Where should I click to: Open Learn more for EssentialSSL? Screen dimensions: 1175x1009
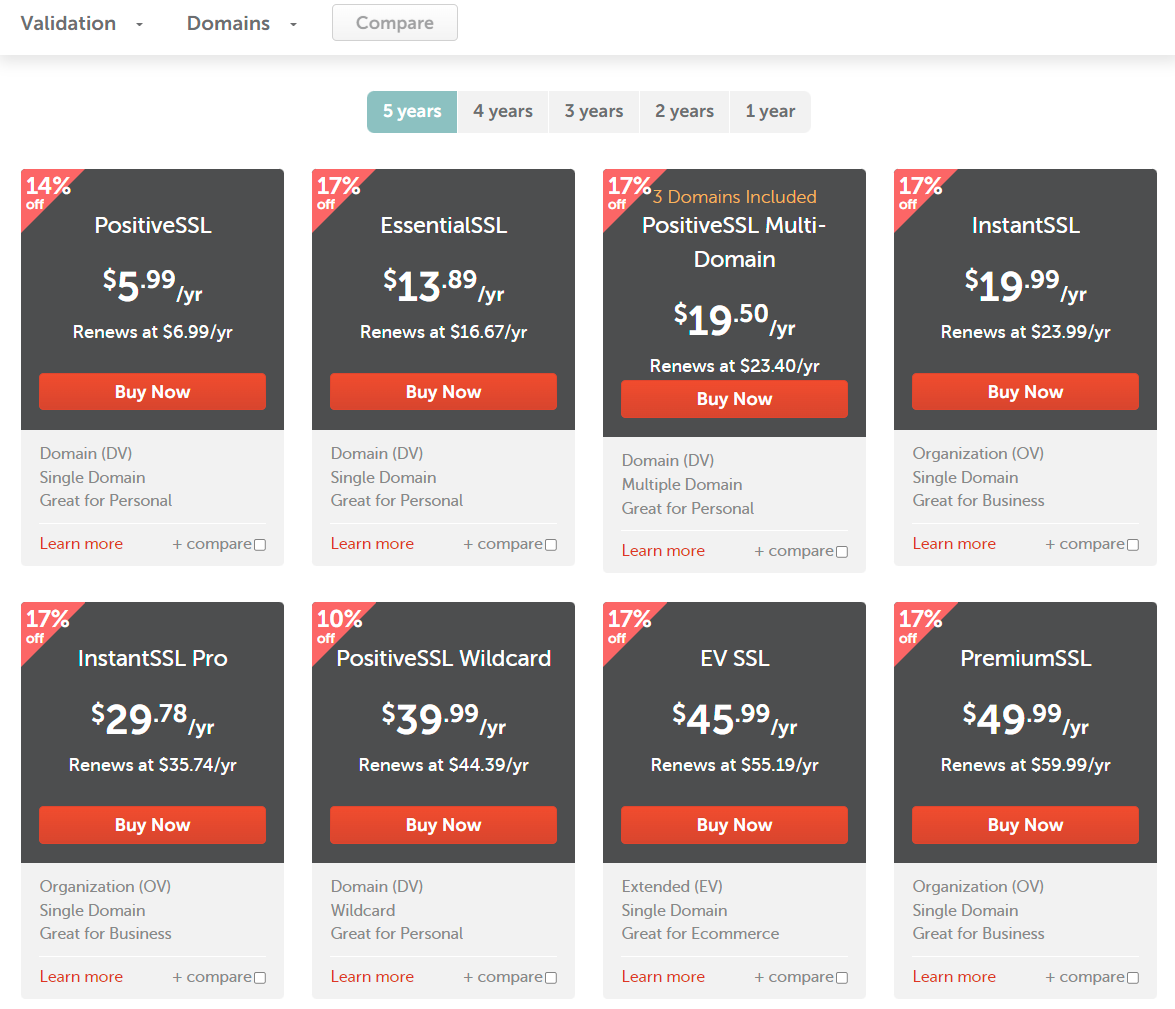[x=372, y=544]
